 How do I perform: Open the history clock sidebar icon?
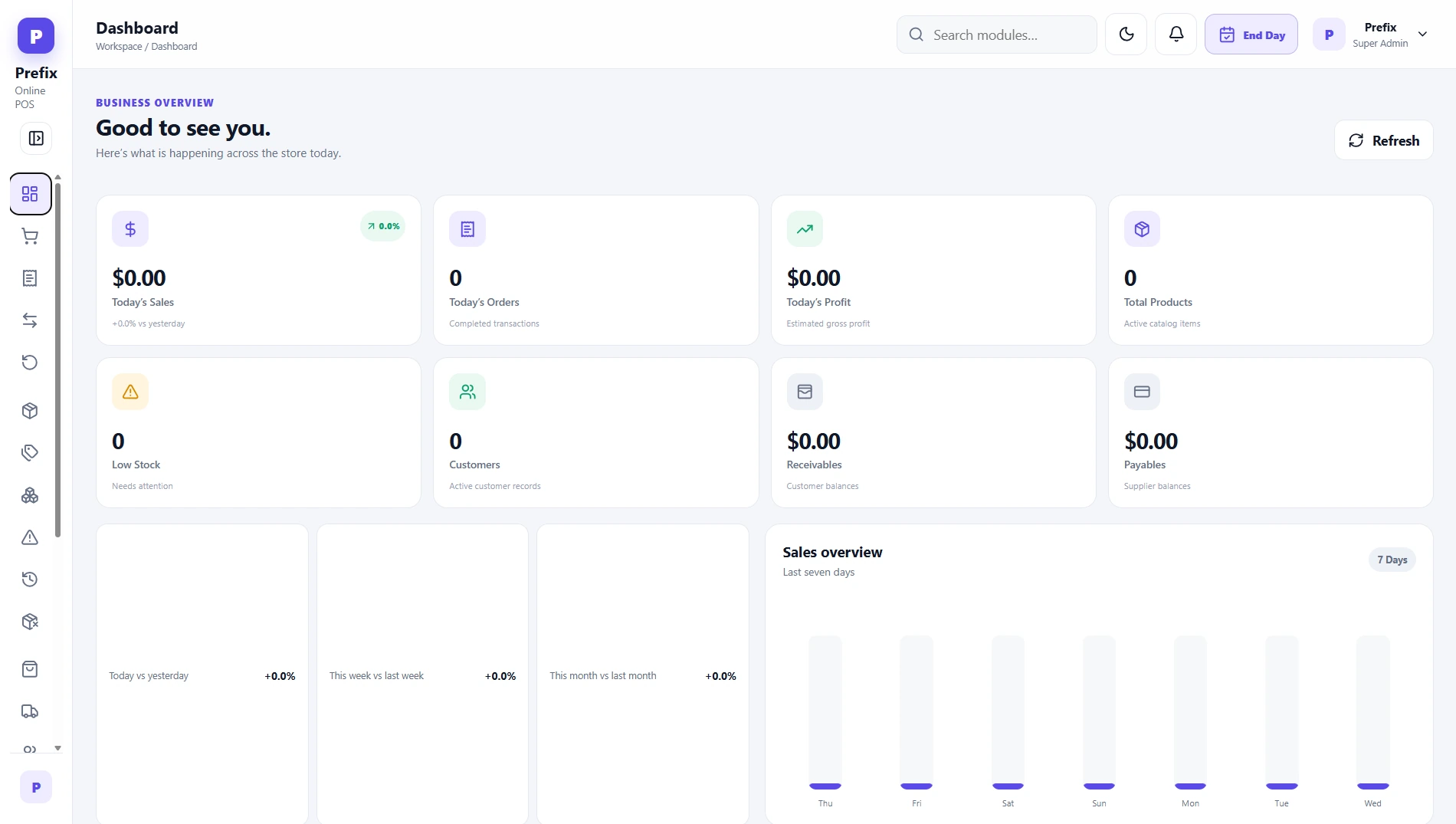click(30, 579)
